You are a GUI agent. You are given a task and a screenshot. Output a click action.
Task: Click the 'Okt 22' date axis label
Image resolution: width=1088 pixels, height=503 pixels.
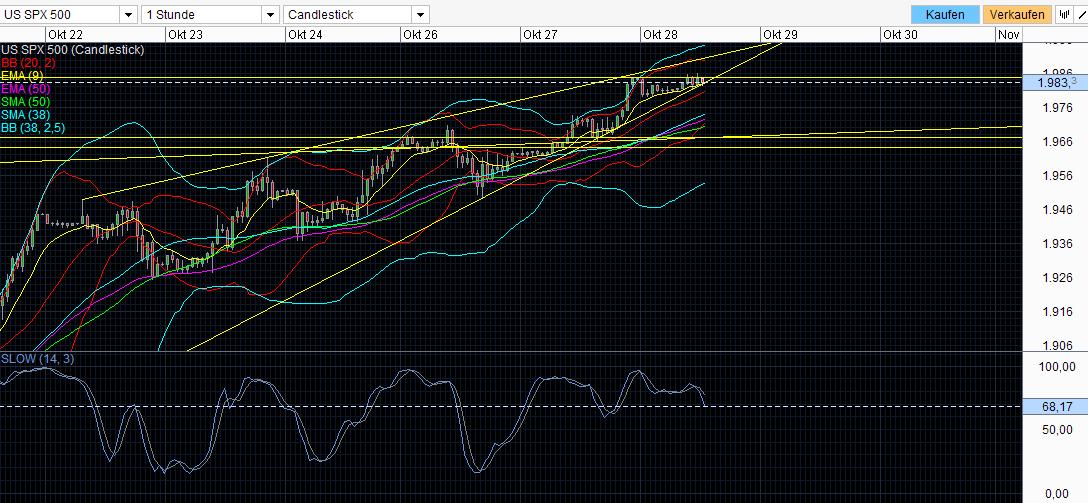tap(65, 35)
